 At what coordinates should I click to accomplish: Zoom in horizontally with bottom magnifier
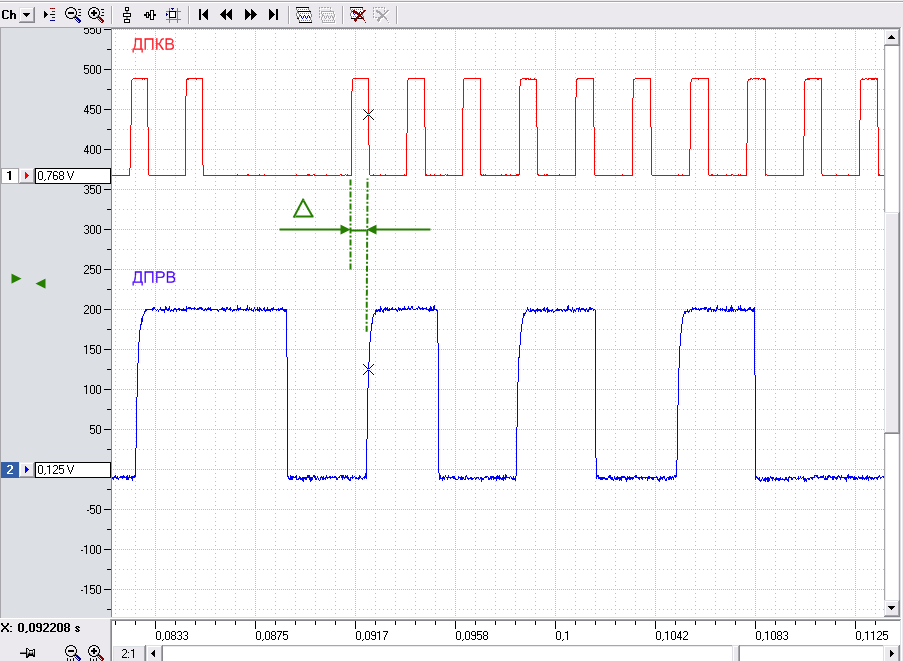[96, 653]
